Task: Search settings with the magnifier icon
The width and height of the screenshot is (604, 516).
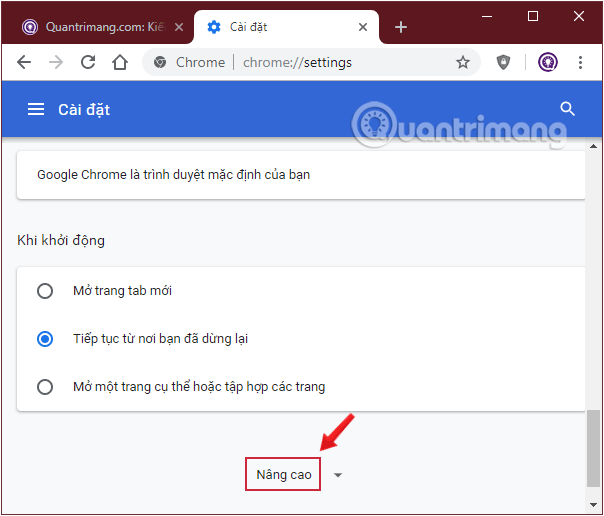Action: tap(567, 109)
